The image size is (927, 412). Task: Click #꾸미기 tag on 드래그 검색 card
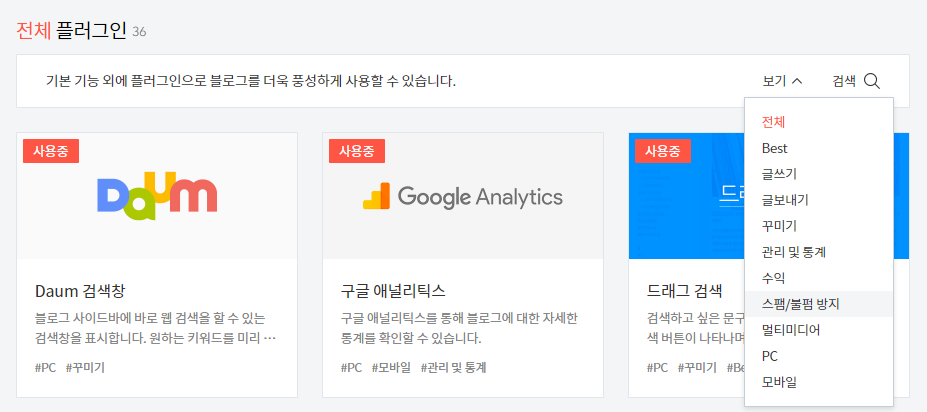(x=698, y=368)
